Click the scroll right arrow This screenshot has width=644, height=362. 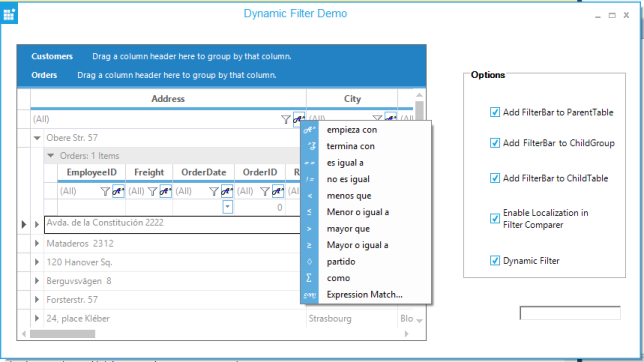(407, 334)
